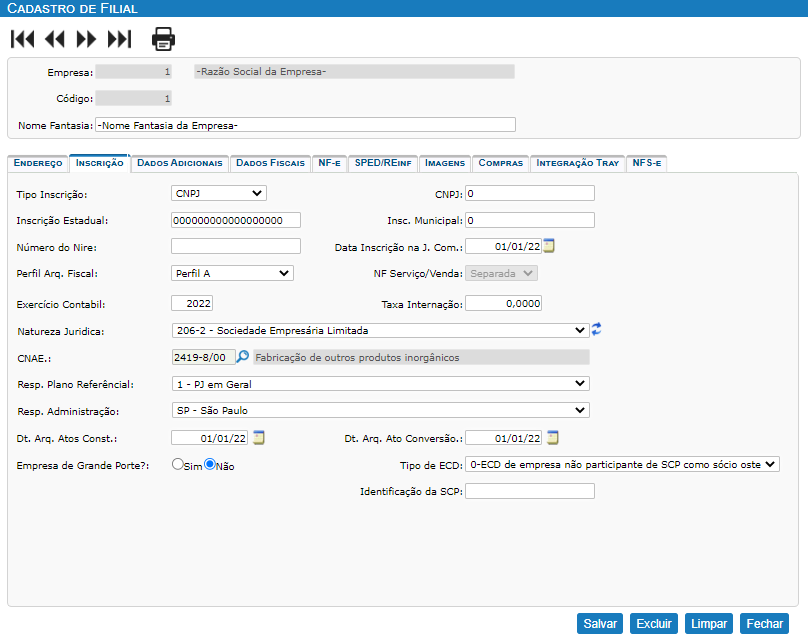
Task: Click the Código field
Action: click(x=133, y=98)
